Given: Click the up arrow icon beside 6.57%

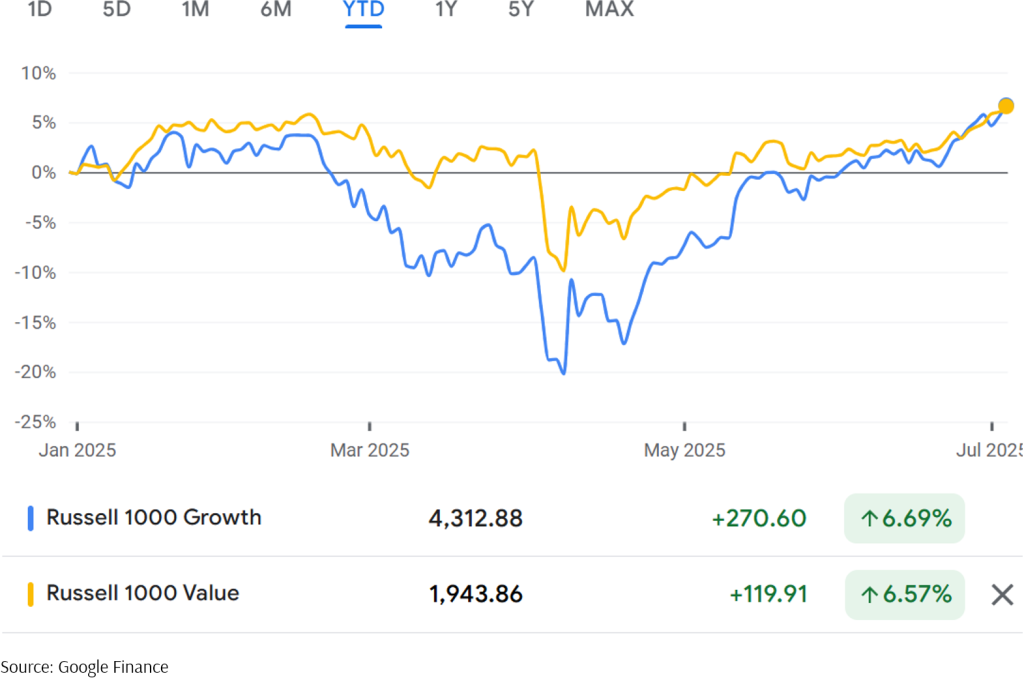Looking at the screenshot, I should (869, 595).
